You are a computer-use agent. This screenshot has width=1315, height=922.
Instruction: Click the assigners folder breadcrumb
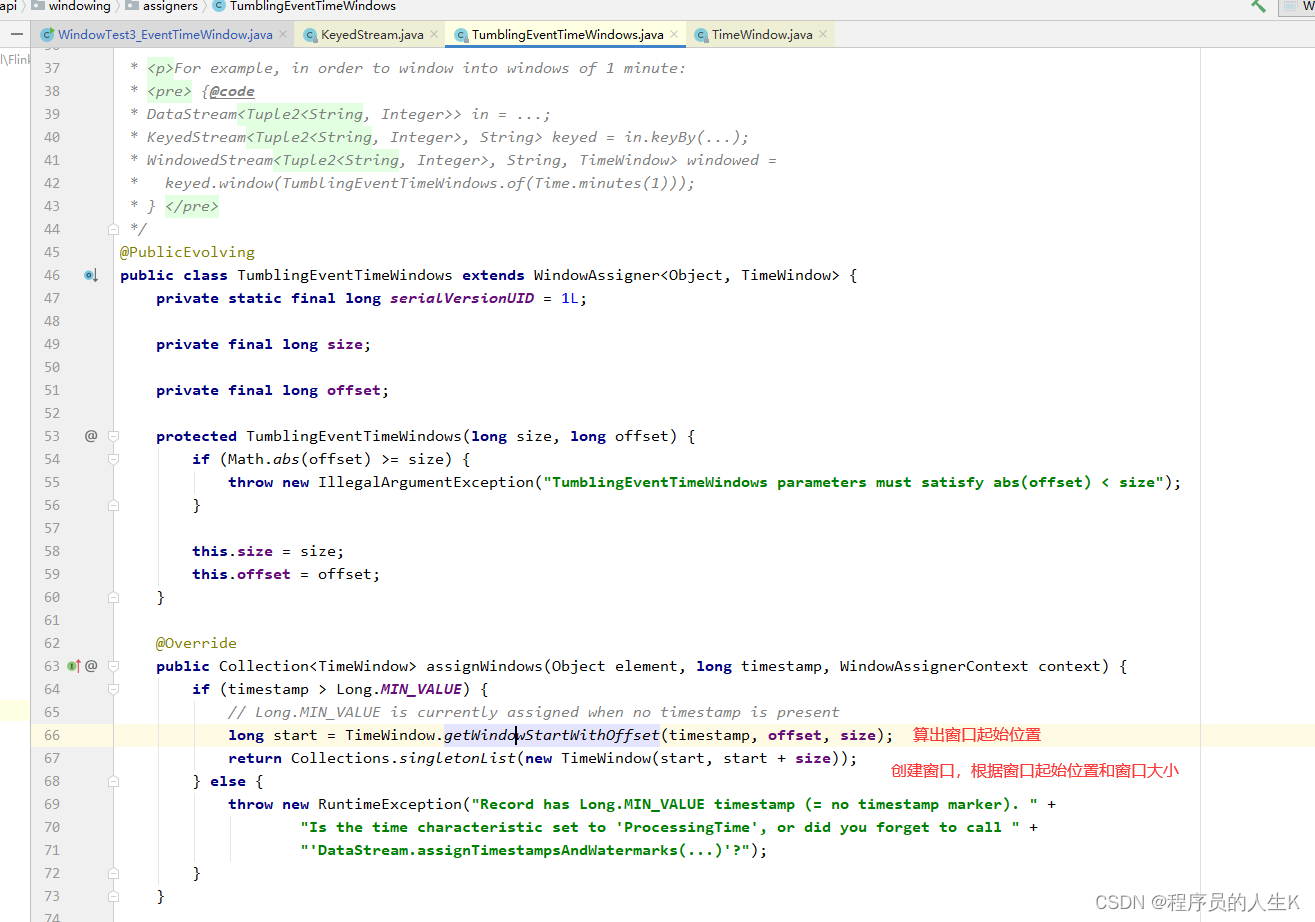pyautogui.click(x=169, y=6)
